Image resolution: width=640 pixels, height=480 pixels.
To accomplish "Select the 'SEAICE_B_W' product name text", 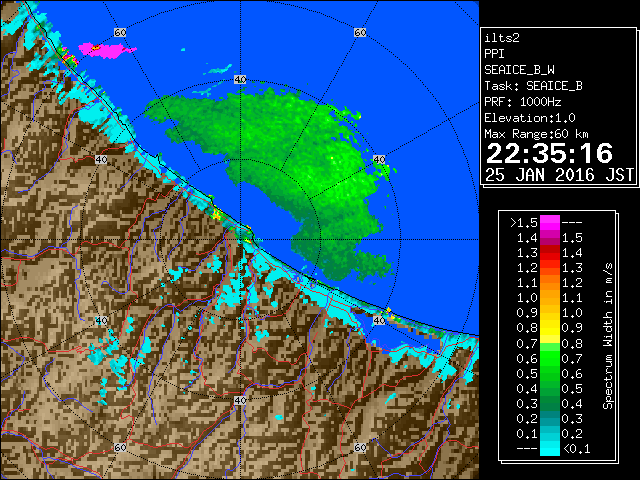I will coord(519,70).
